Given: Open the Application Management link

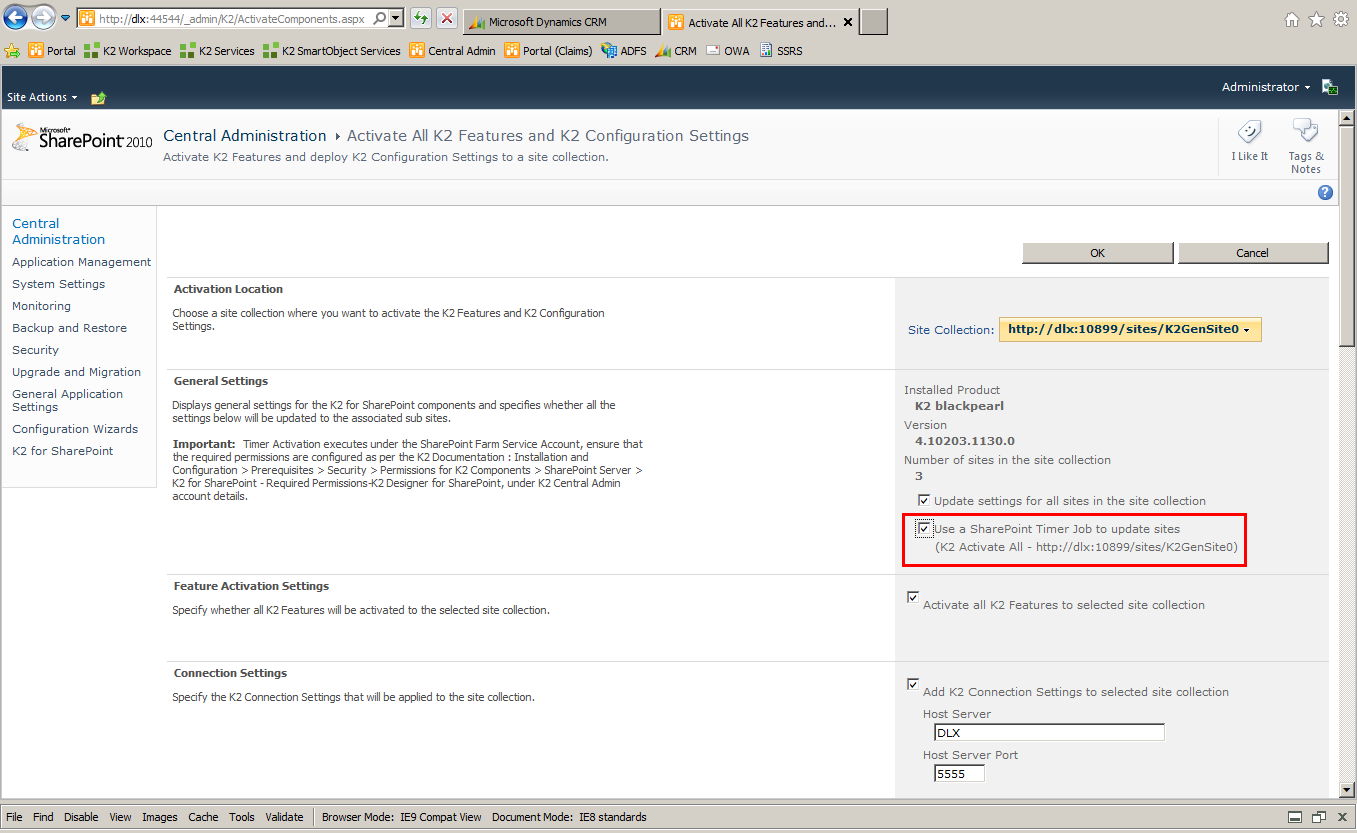Looking at the screenshot, I should click(x=82, y=262).
